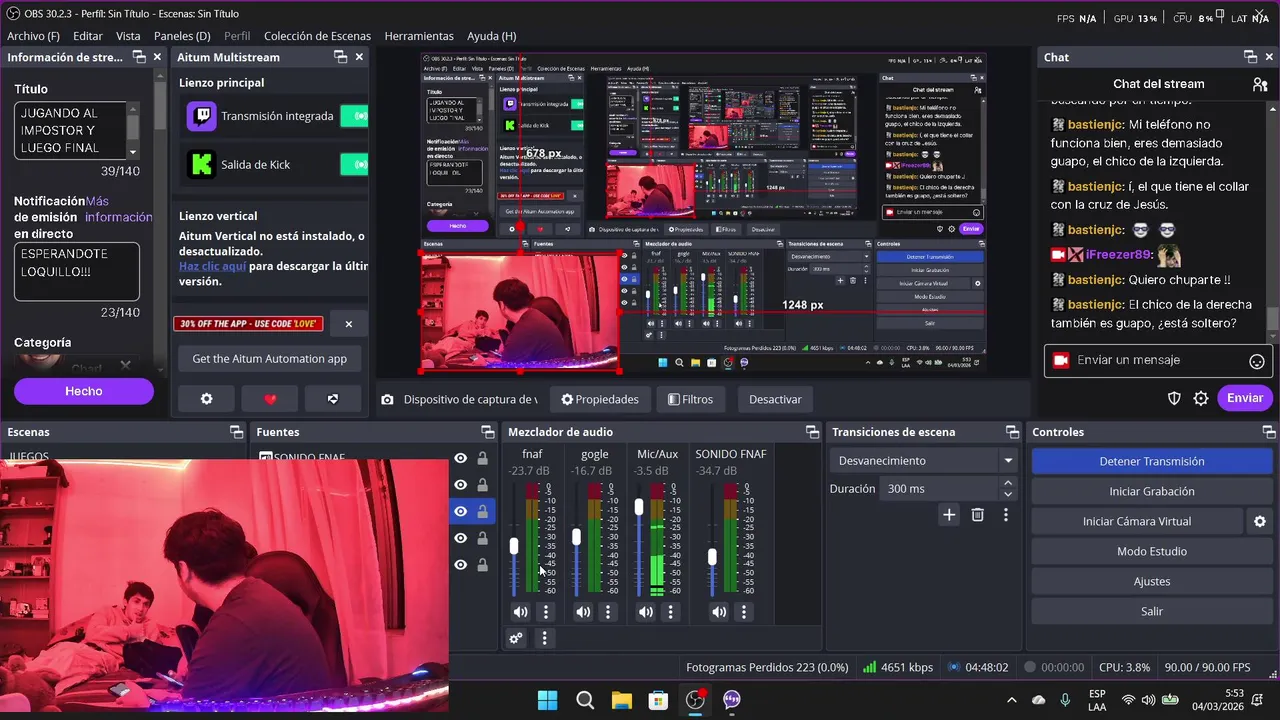Open Windows Start menu
The height and width of the screenshot is (720, 1280).
point(548,700)
